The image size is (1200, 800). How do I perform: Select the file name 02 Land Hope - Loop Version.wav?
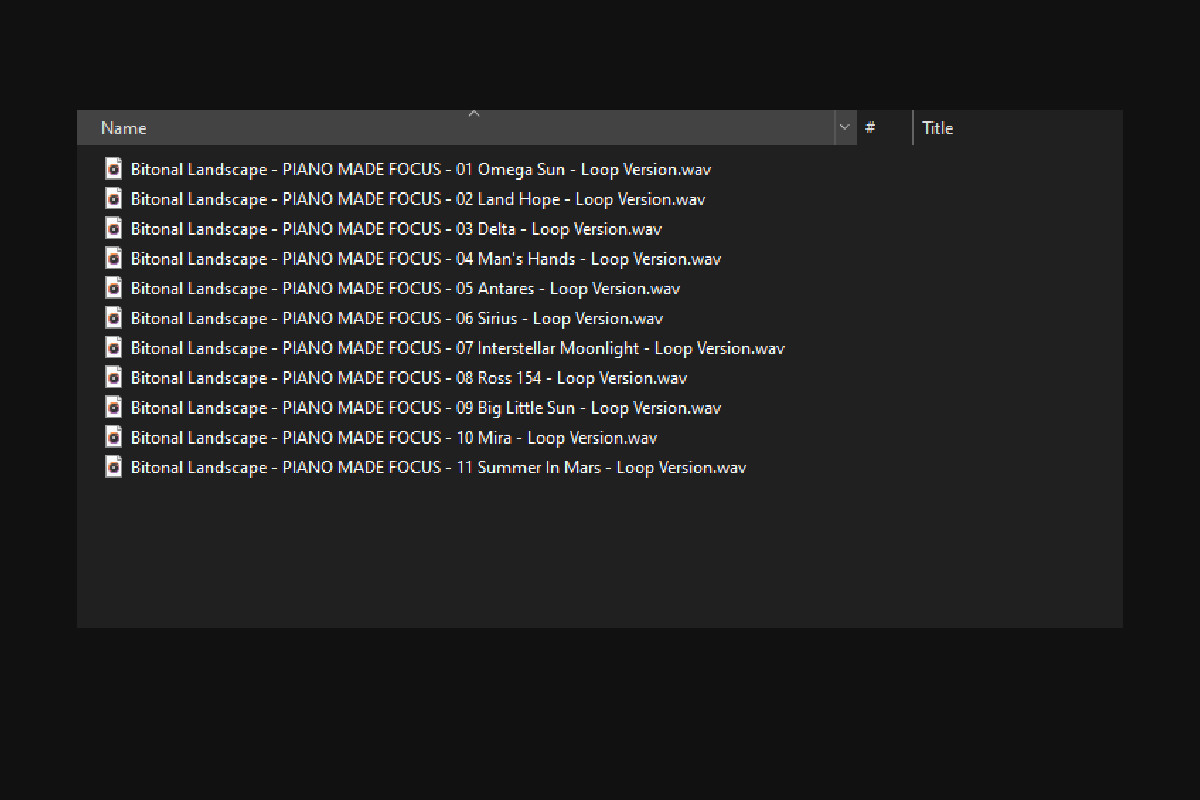(x=418, y=199)
